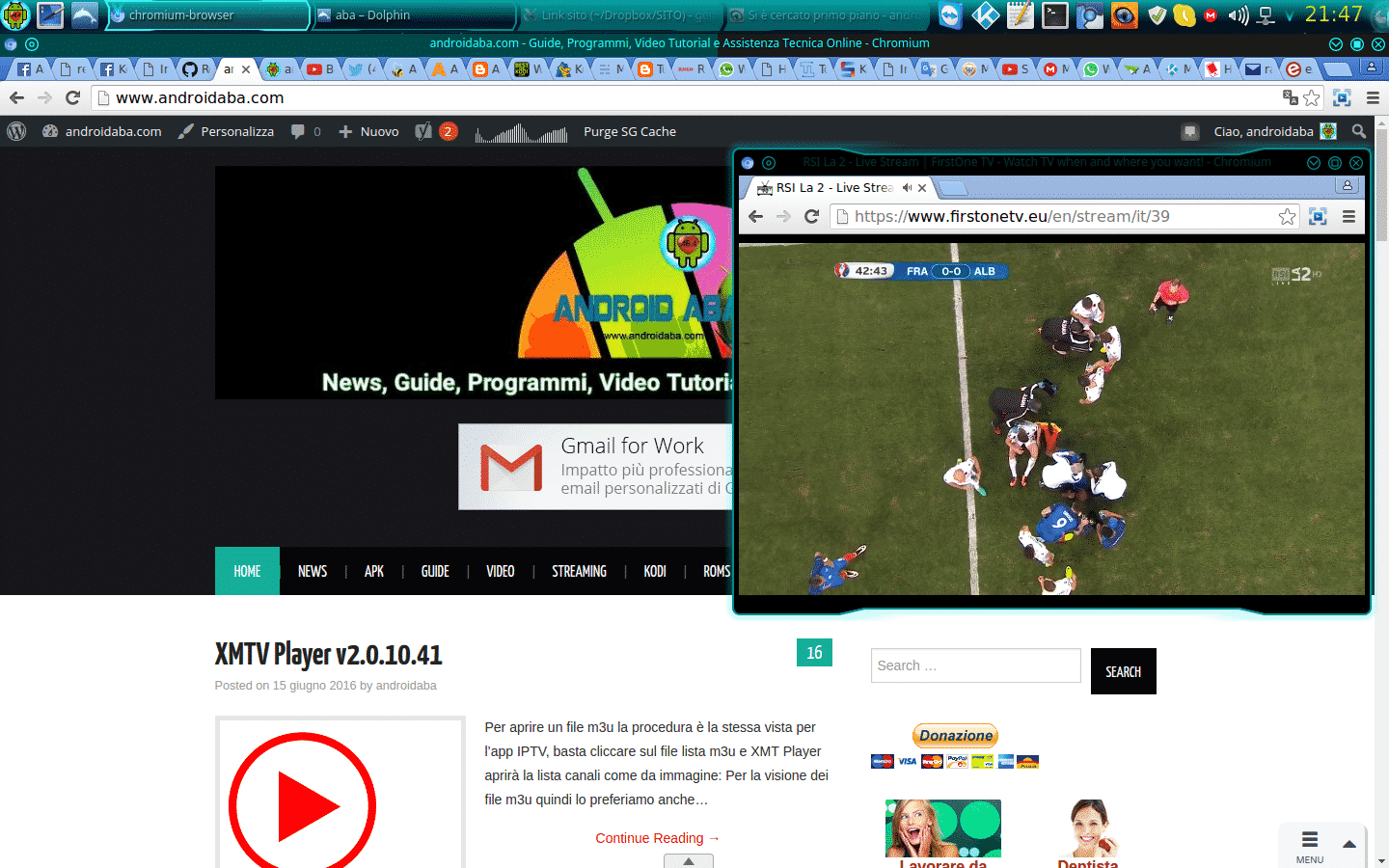This screenshot has width=1389, height=868.
Task: Open the Ciao, androidaba account menu
Action: point(1275,131)
